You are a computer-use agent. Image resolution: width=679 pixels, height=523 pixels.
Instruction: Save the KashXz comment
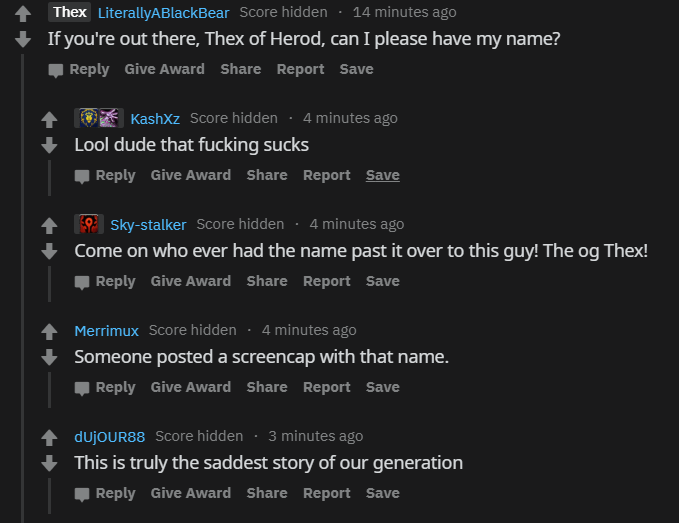point(382,175)
